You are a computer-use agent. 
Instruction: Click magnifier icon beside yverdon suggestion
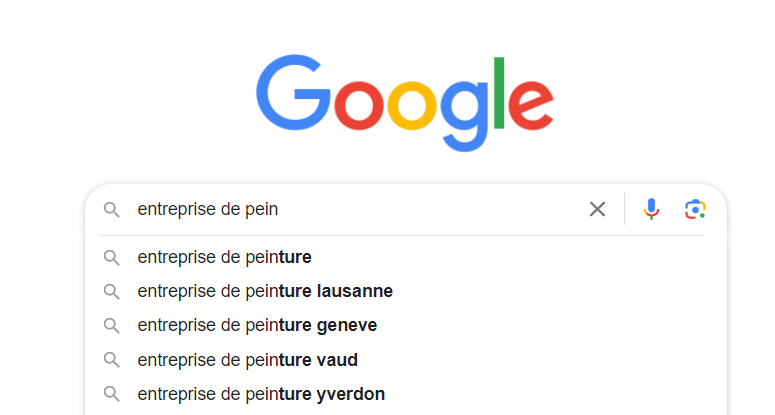[x=112, y=394]
